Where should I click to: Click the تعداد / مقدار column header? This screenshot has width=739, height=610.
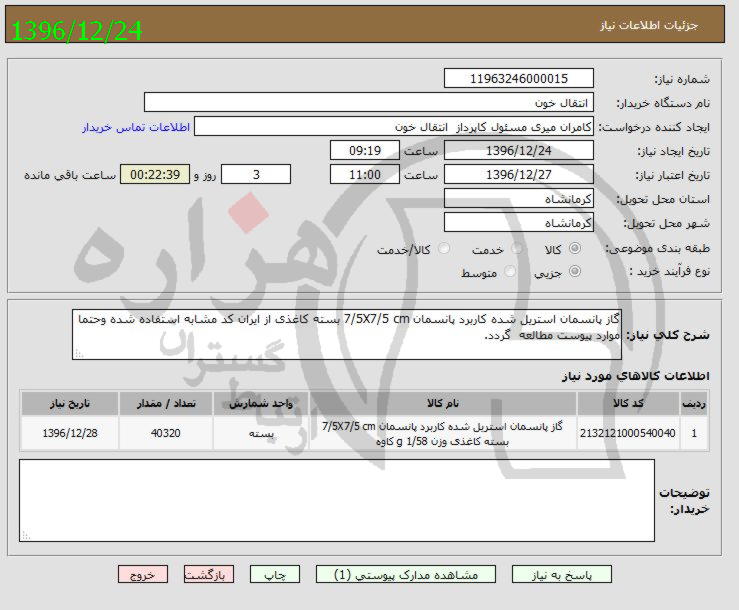[x=166, y=404]
